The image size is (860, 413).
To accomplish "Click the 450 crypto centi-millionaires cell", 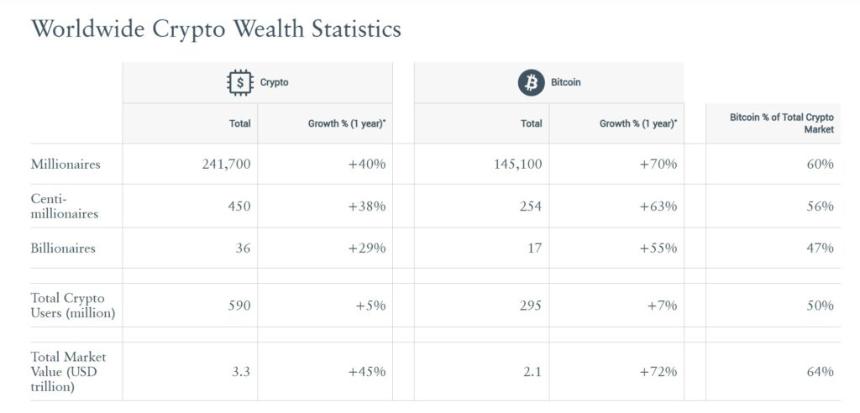I will point(238,206).
